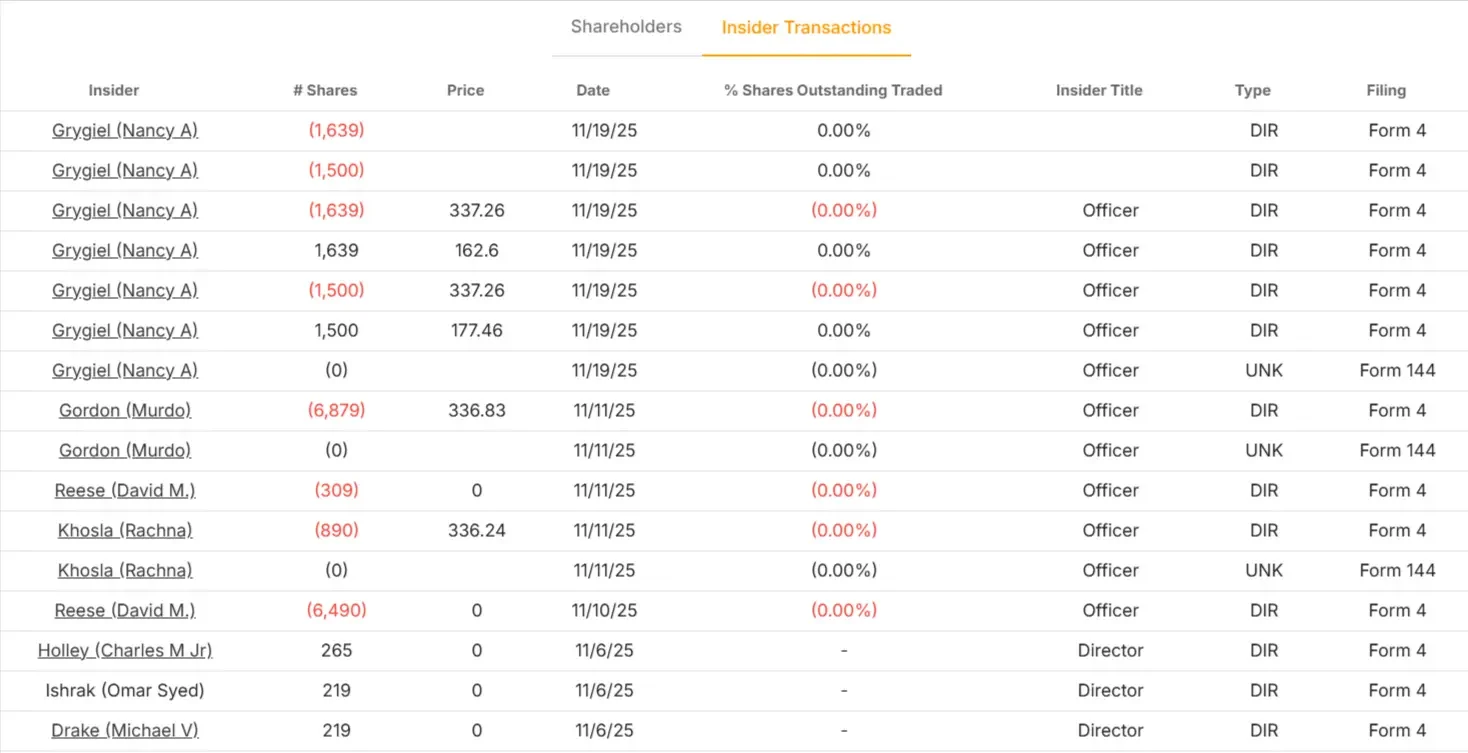Click the Date column header
This screenshot has width=1468, height=753.
593,90
